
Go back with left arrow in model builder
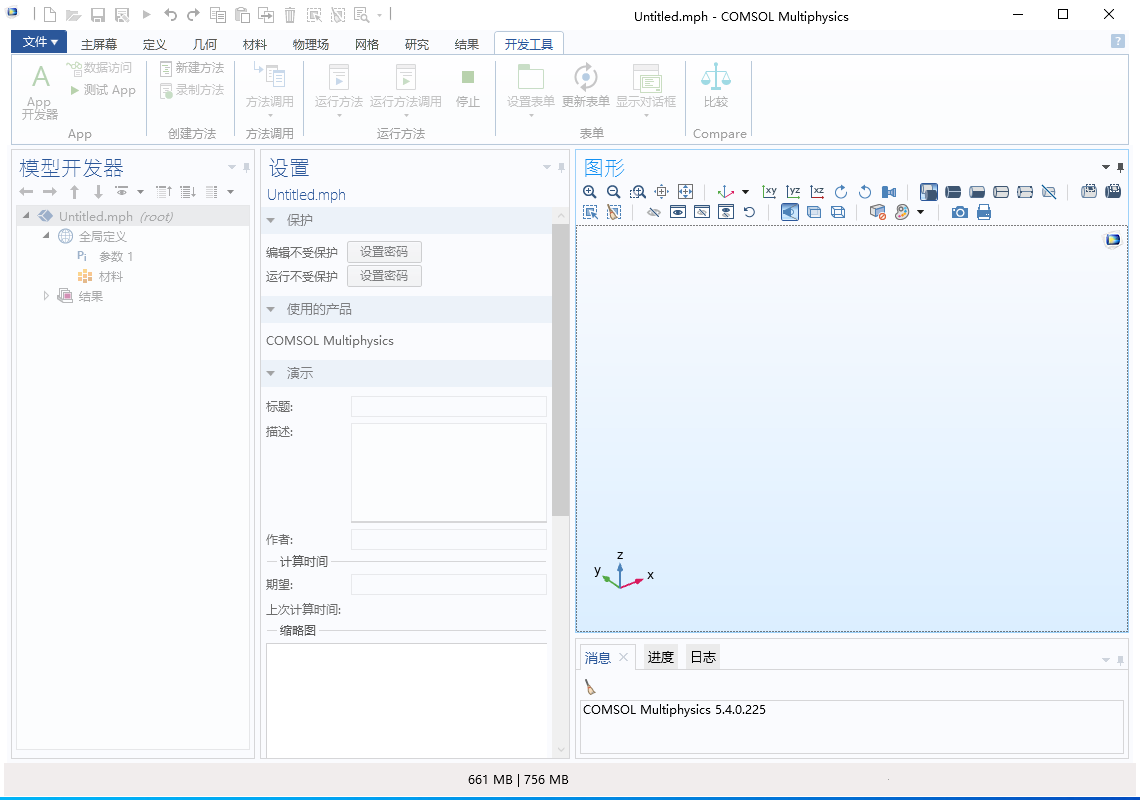[x=26, y=192]
